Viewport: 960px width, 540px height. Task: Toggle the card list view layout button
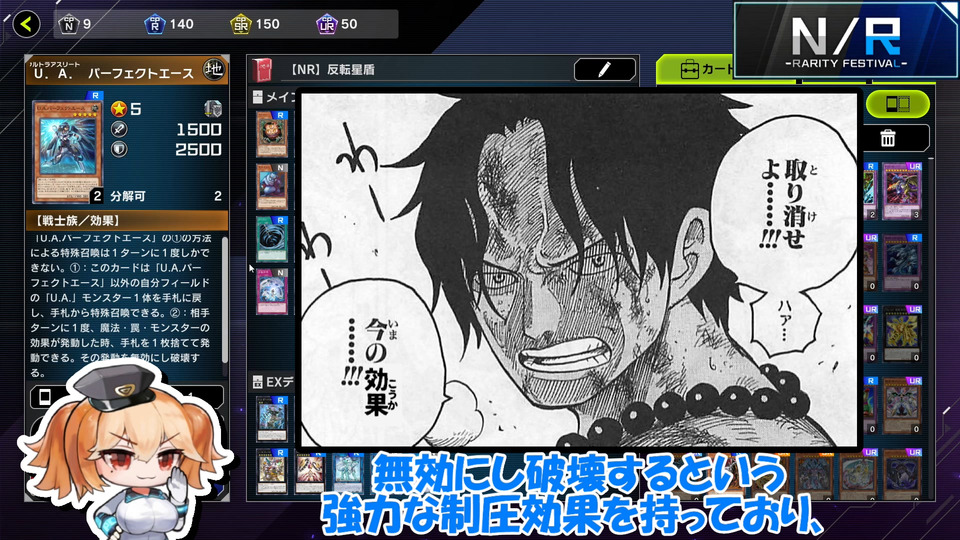pyautogui.click(x=898, y=103)
